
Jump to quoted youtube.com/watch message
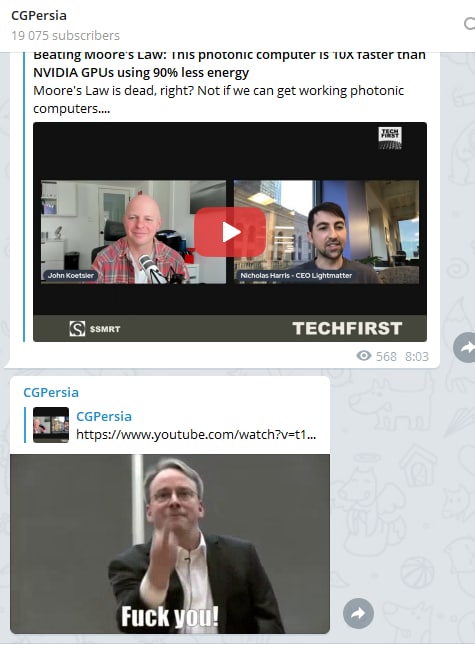[x=196, y=434]
